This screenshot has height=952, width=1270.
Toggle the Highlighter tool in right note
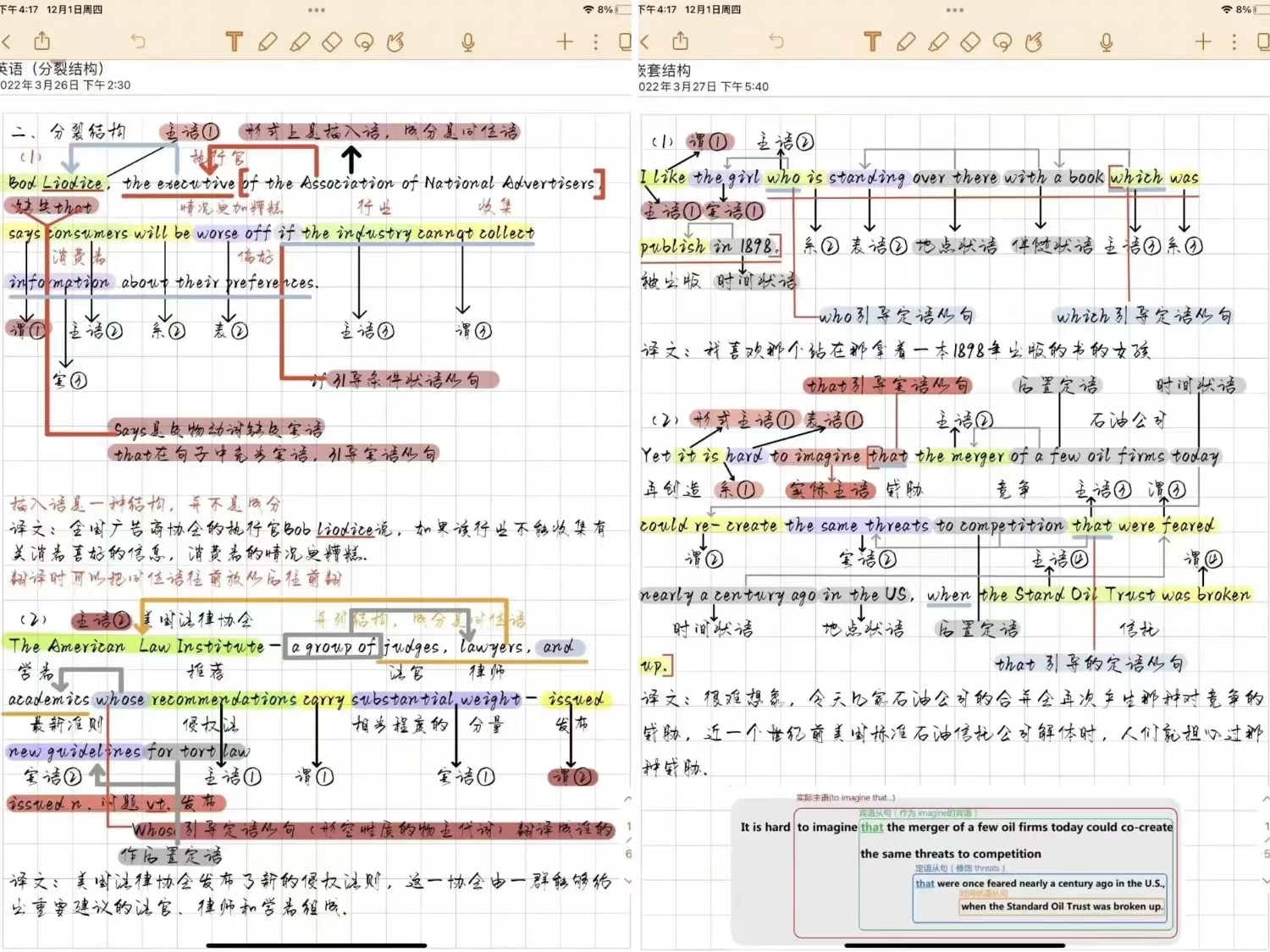point(938,41)
